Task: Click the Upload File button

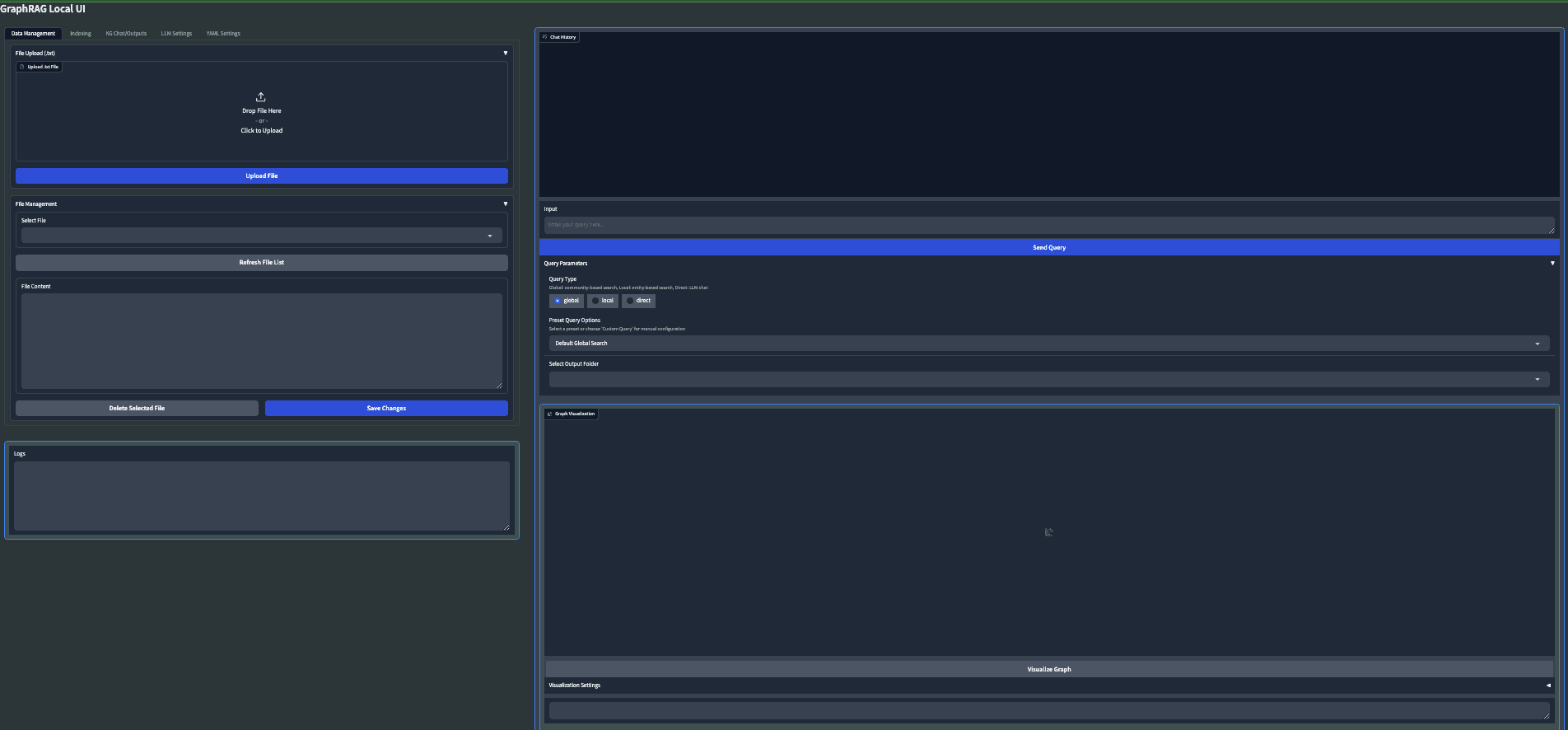Action: pos(262,176)
